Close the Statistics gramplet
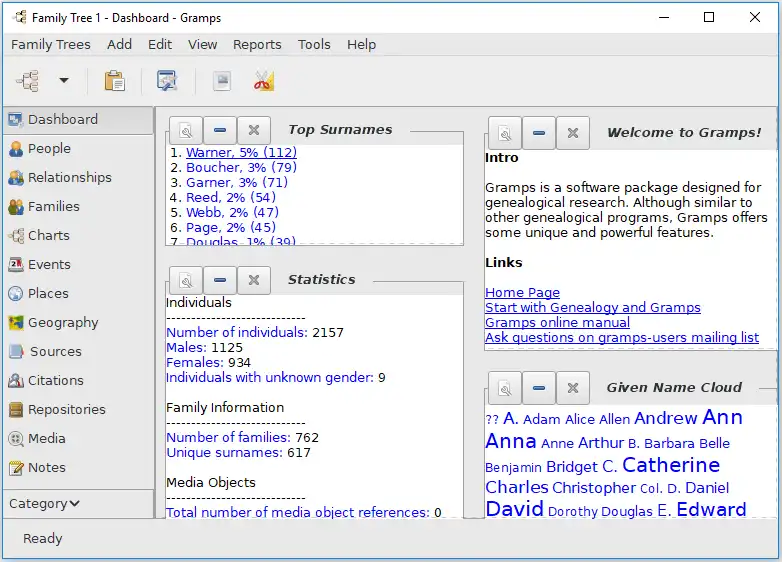Screen dimensions: 782x562 tap(254, 280)
